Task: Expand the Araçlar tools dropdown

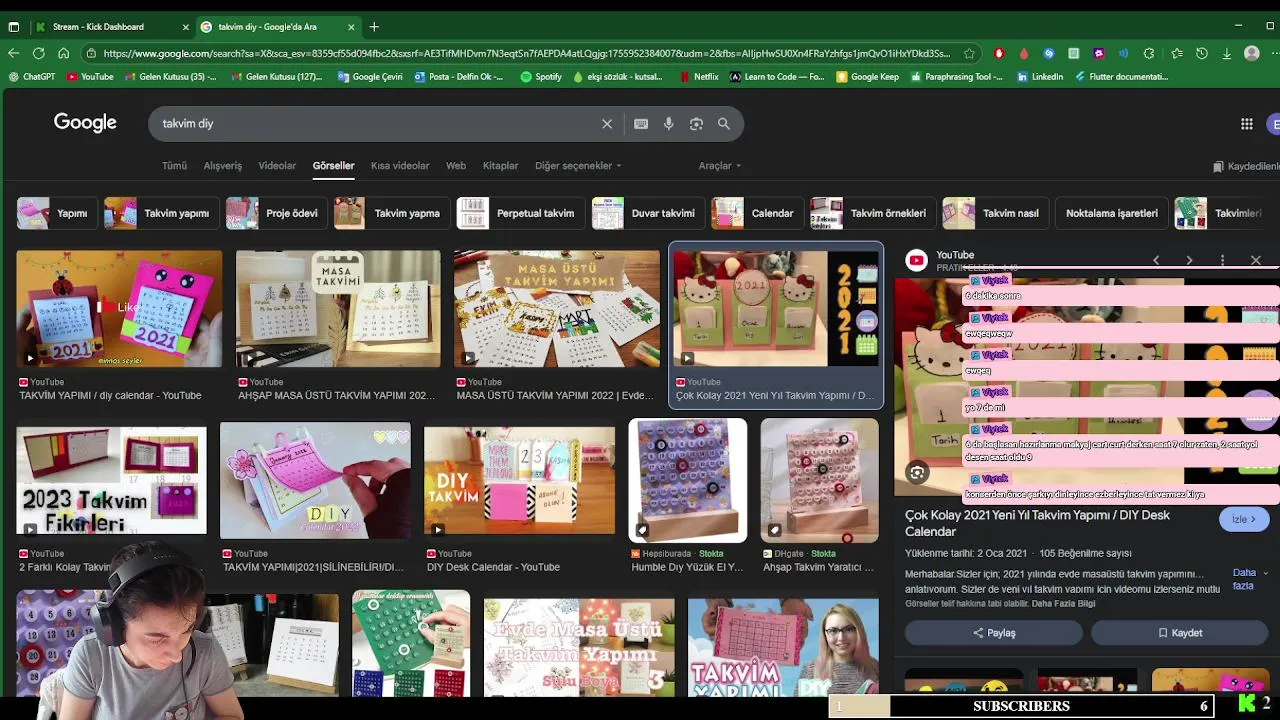Action: (x=720, y=166)
